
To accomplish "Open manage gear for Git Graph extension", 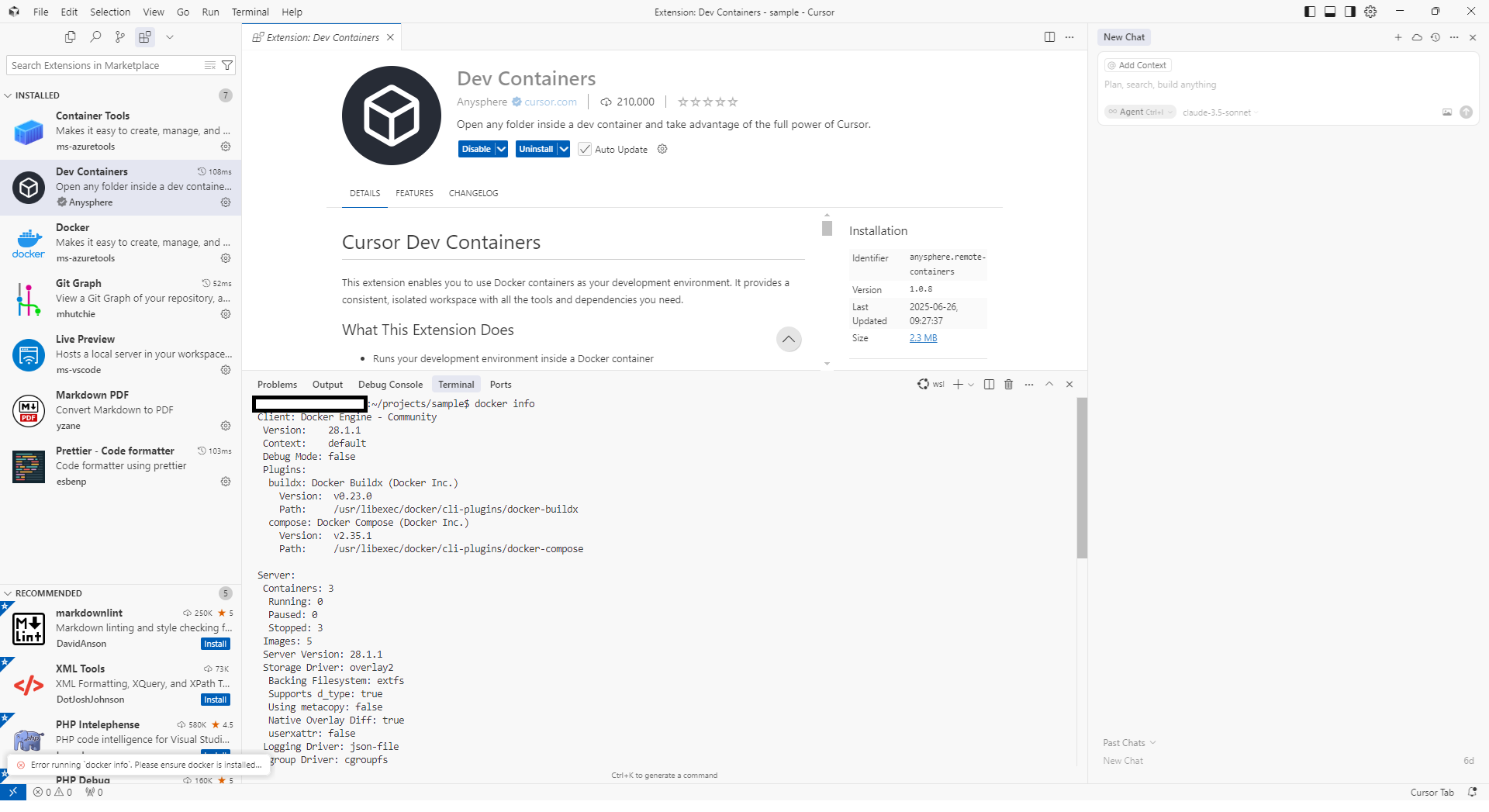I will click(226, 314).
